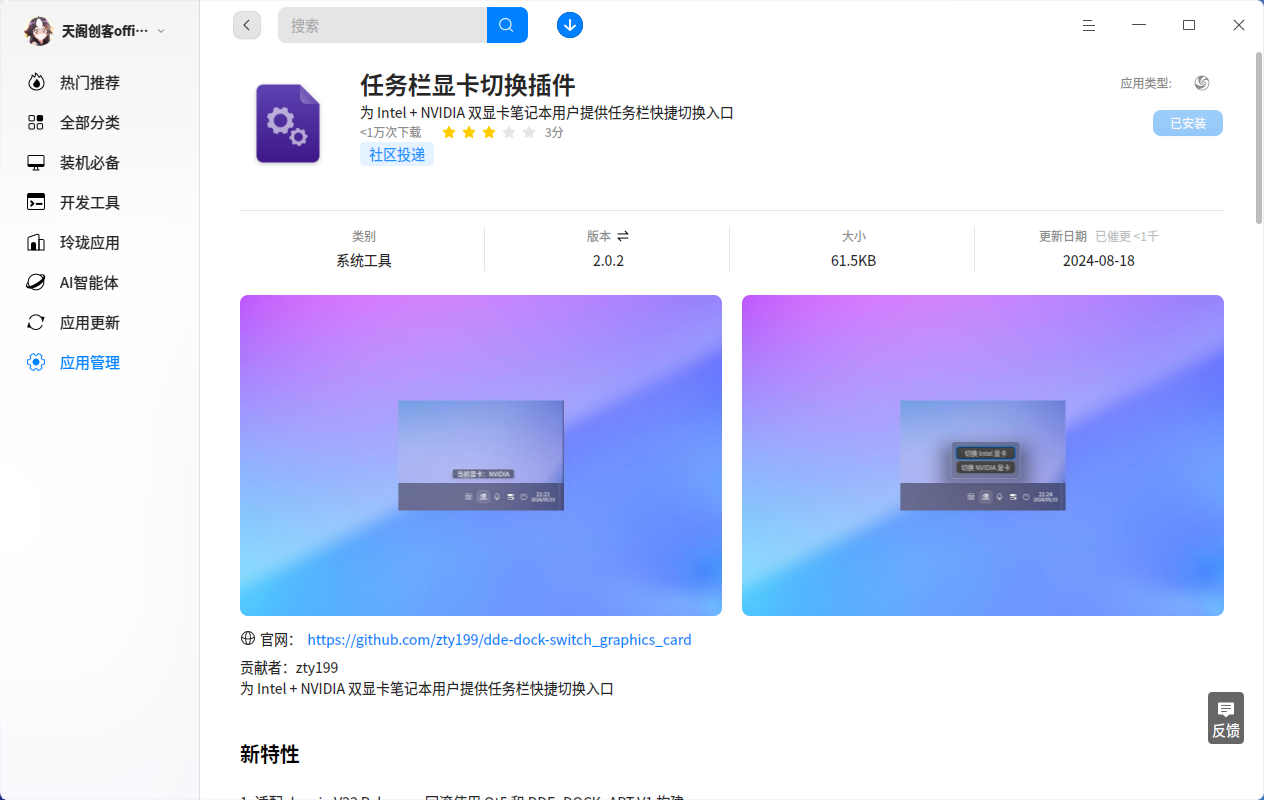Click the version switch arrows icon
The image size is (1264, 800).
click(x=623, y=236)
